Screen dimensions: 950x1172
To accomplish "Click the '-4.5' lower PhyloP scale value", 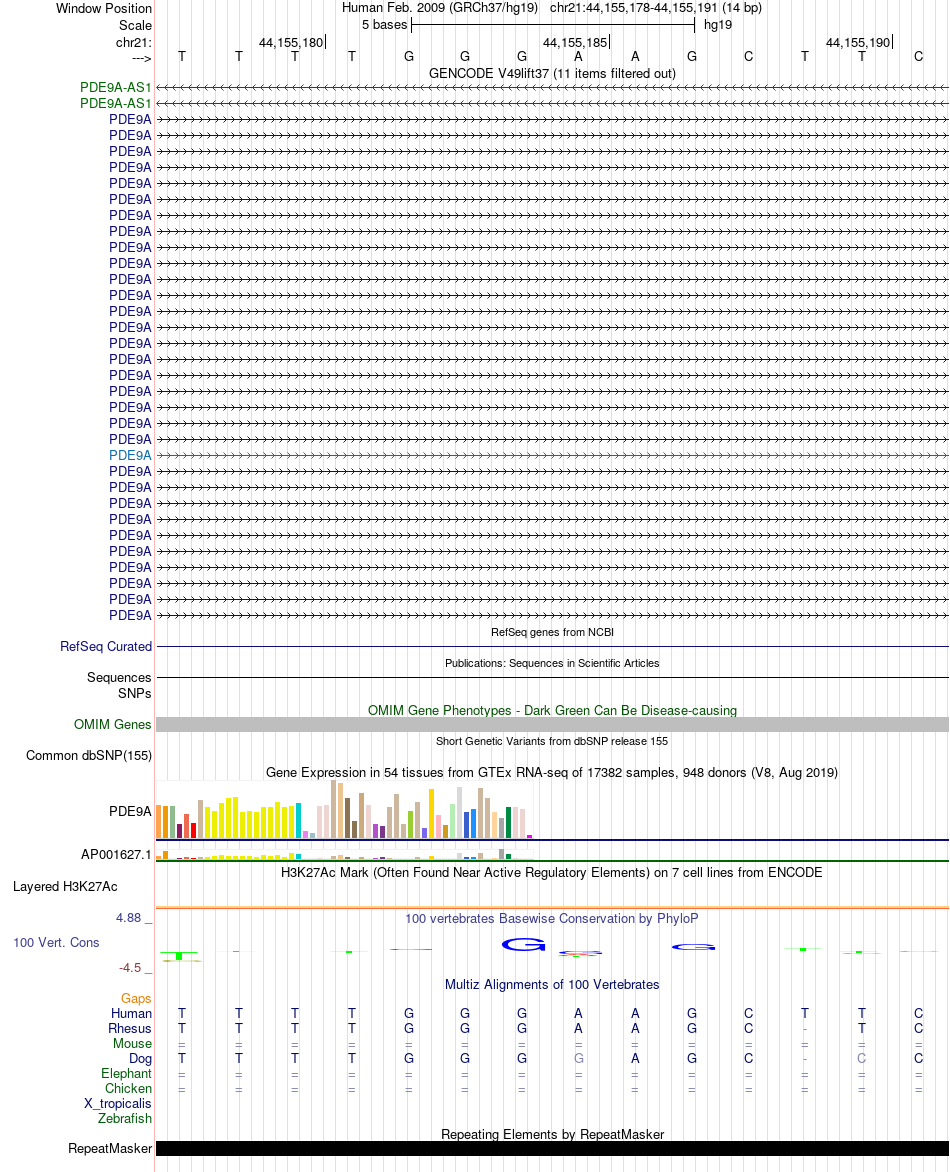I will point(130,968).
